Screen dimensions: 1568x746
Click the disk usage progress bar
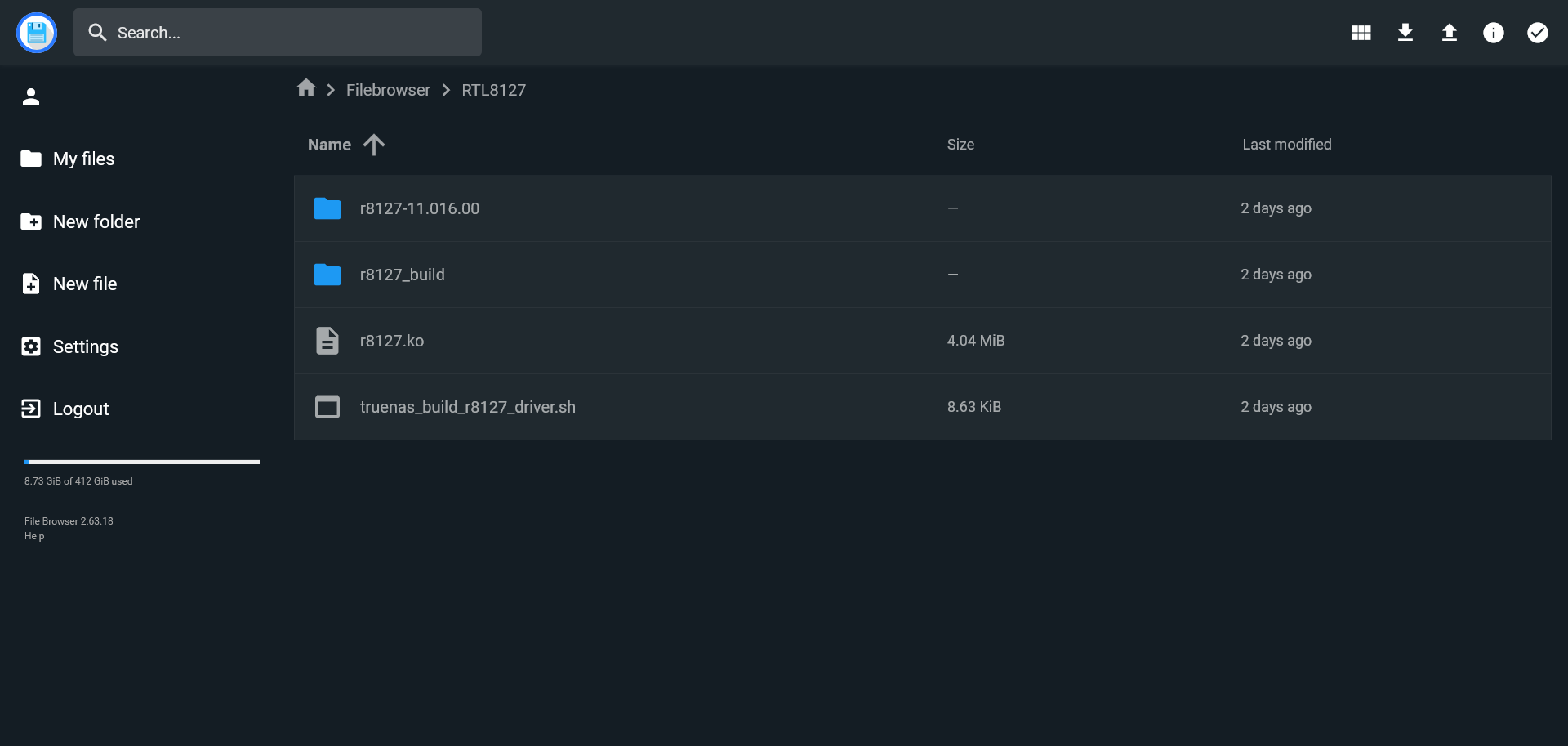click(x=142, y=462)
